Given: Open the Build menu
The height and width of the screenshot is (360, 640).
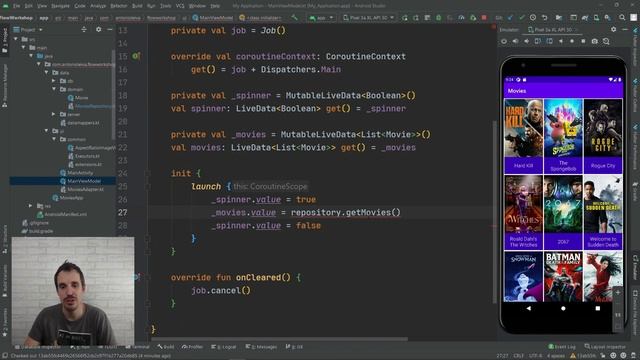Looking at the screenshot, I should click(x=137, y=6).
